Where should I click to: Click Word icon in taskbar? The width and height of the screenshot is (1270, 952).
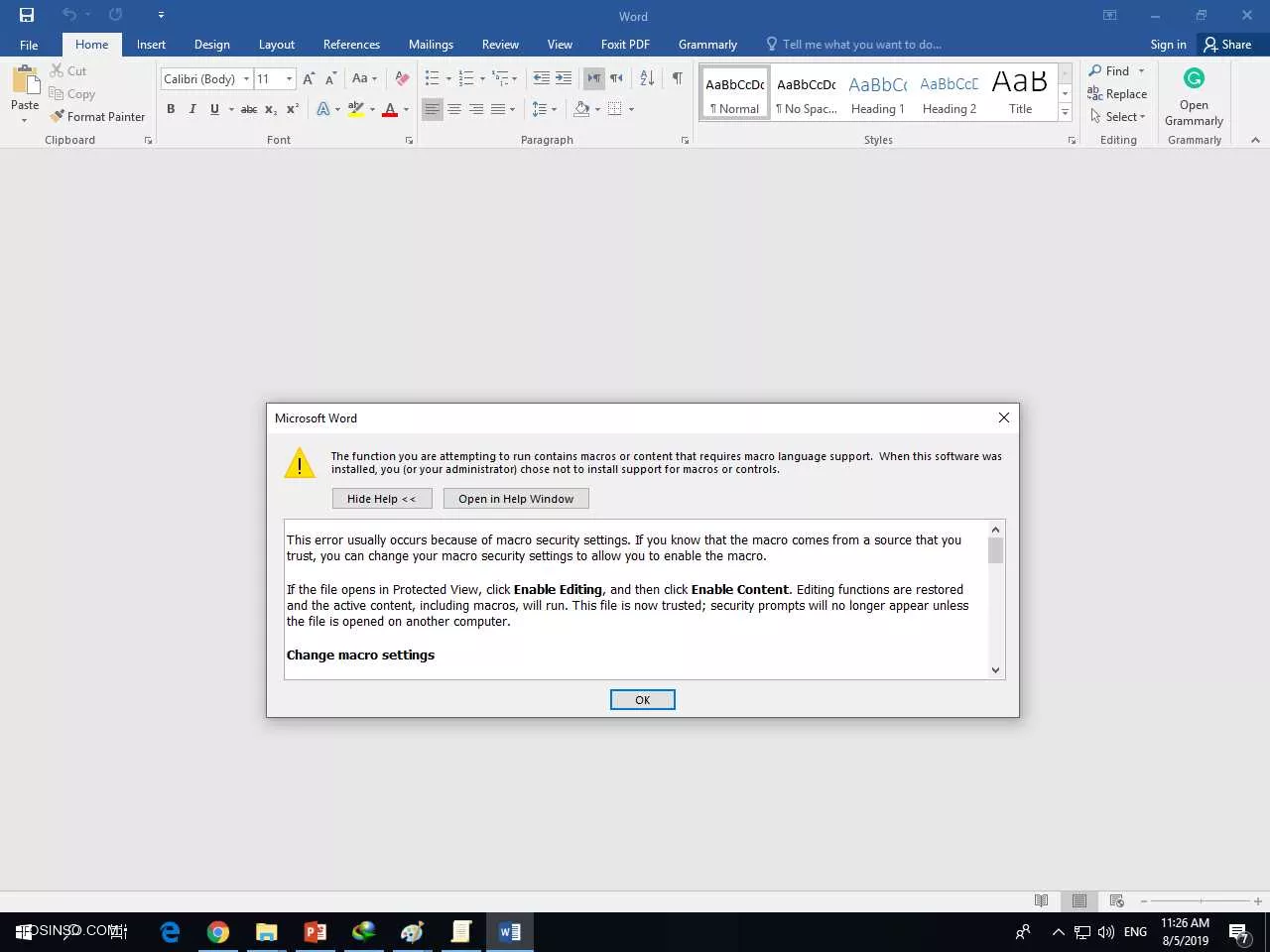click(510, 932)
